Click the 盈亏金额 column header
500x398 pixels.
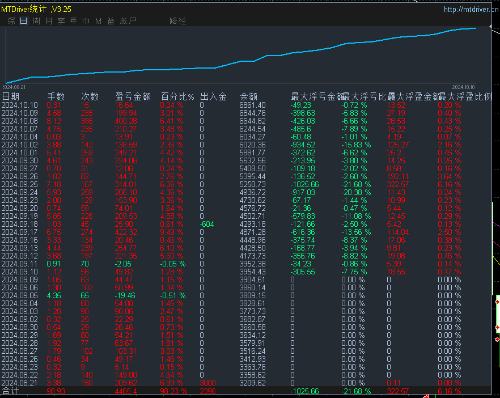click(133, 97)
